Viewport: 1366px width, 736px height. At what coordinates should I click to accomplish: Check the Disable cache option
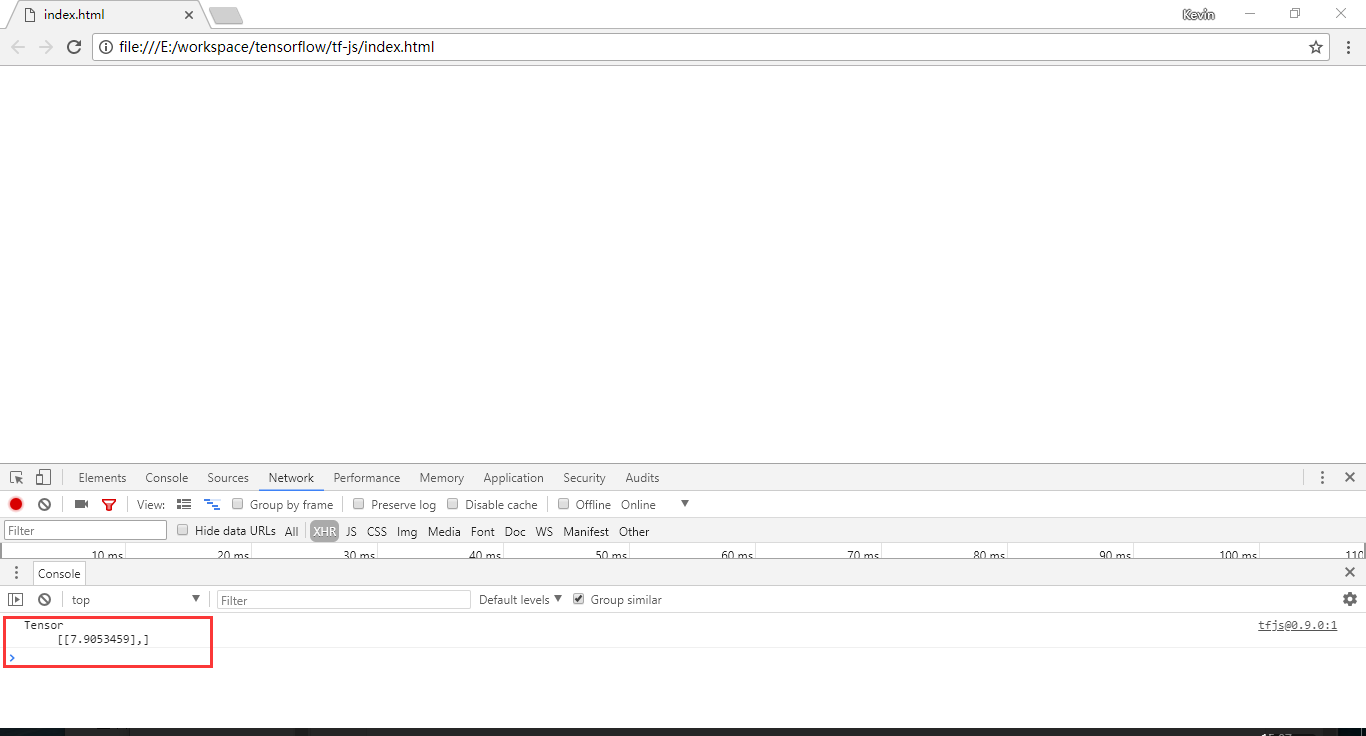coord(453,504)
